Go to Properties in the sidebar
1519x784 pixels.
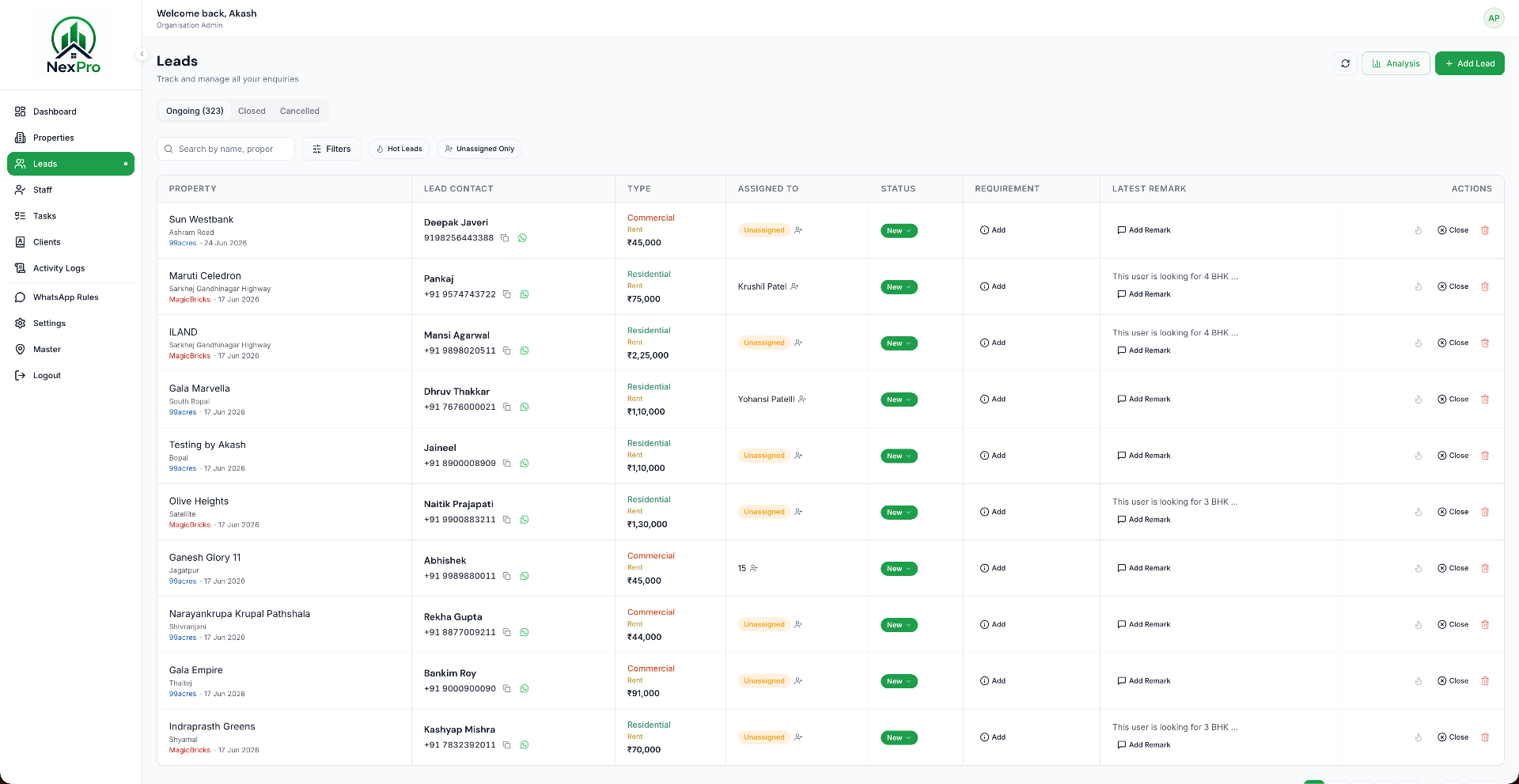(70, 138)
